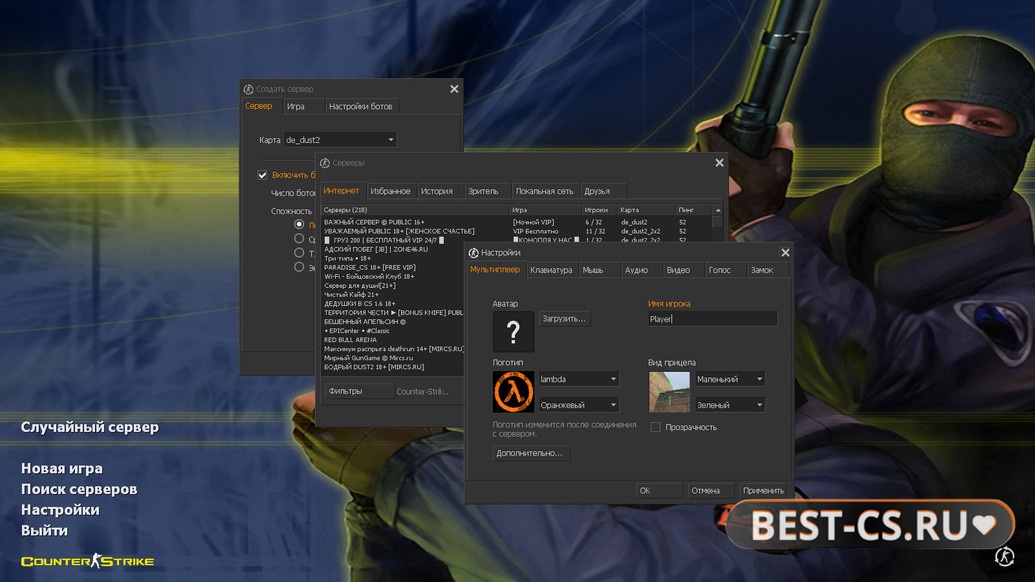Image resolution: width=1035 pixels, height=582 pixels.
Task: Click the Дополнительно... button
Action: (x=530, y=453)
